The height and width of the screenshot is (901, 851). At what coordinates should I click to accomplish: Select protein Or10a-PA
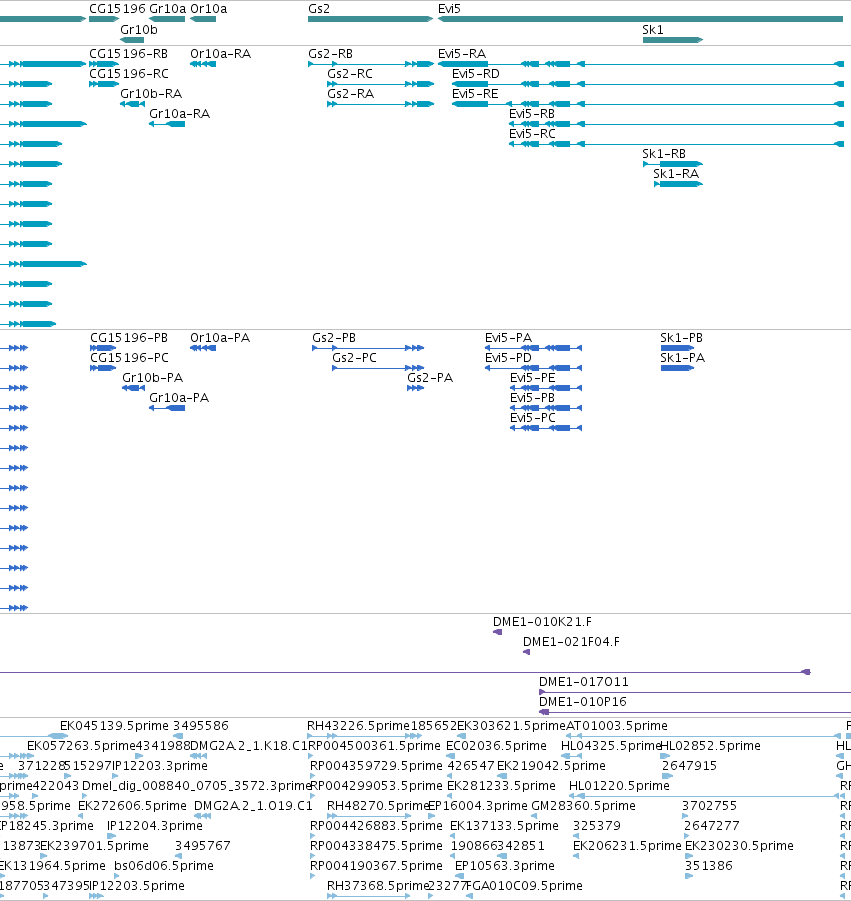220,338
